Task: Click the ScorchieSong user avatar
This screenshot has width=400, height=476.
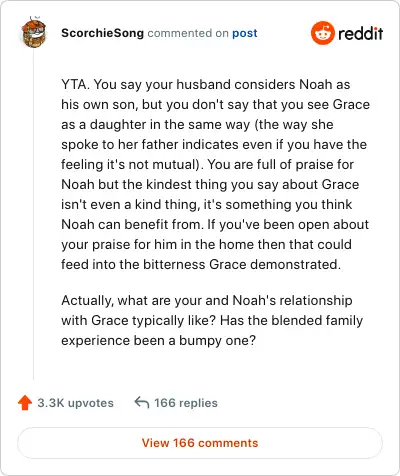Action: tap(34, 32)
